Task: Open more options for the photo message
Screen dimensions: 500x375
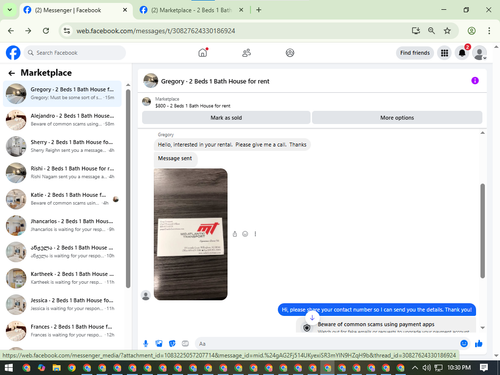Action: point(255,234)
